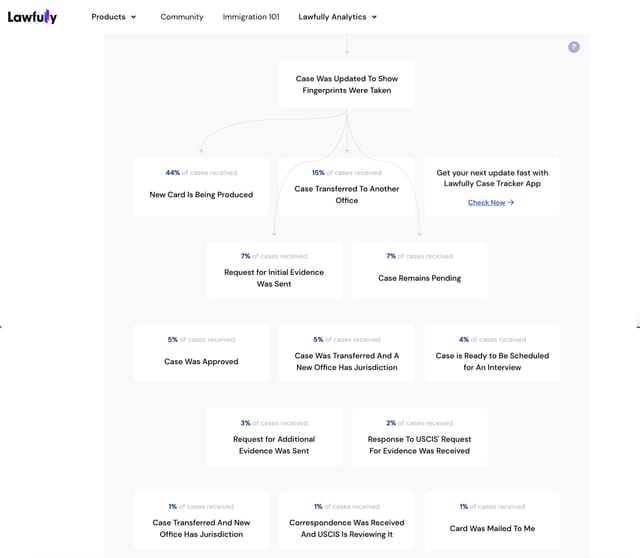Click the Fingerprints Were Taken node
640x558 pixels.
[x=347, y=84]
